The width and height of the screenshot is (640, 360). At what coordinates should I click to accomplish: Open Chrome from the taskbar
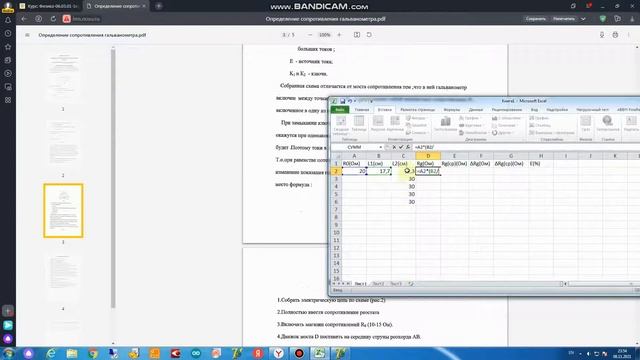pyautogui.click(x=93, y=353)
